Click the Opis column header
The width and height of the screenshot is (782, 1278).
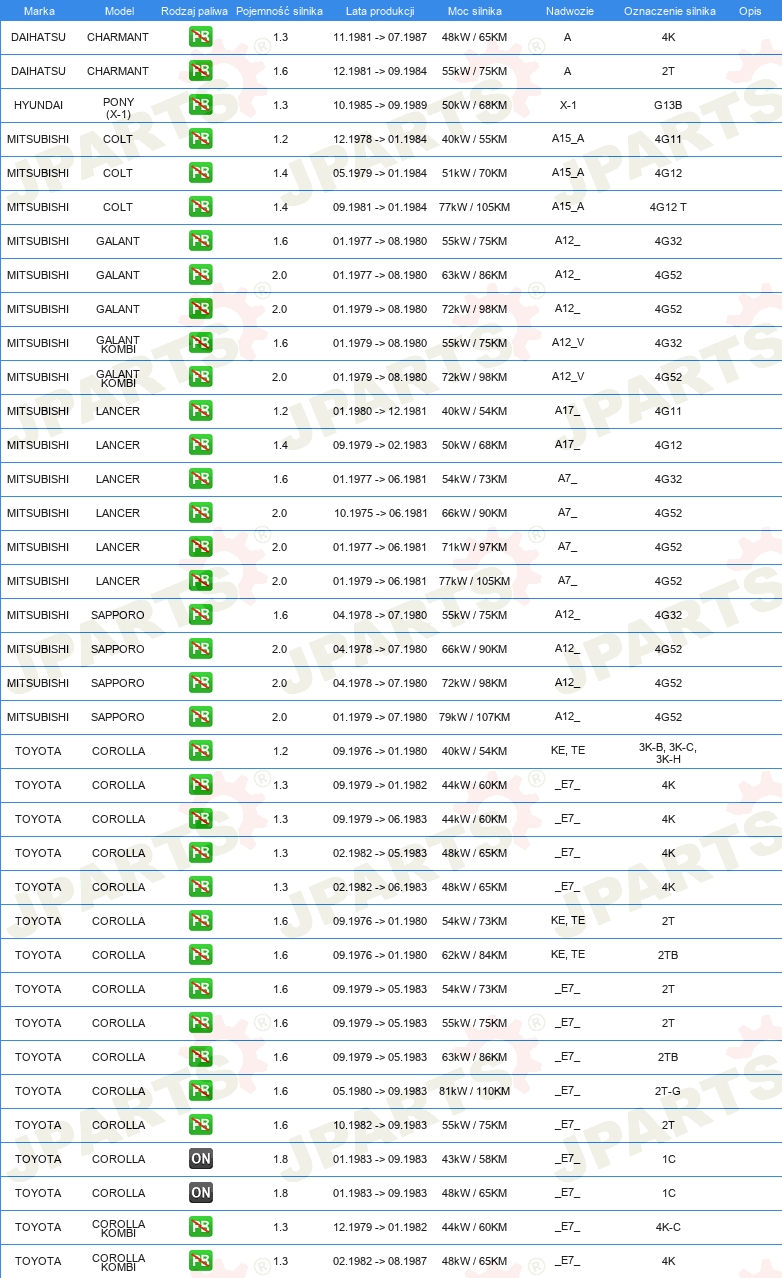[x=749, y=11]
